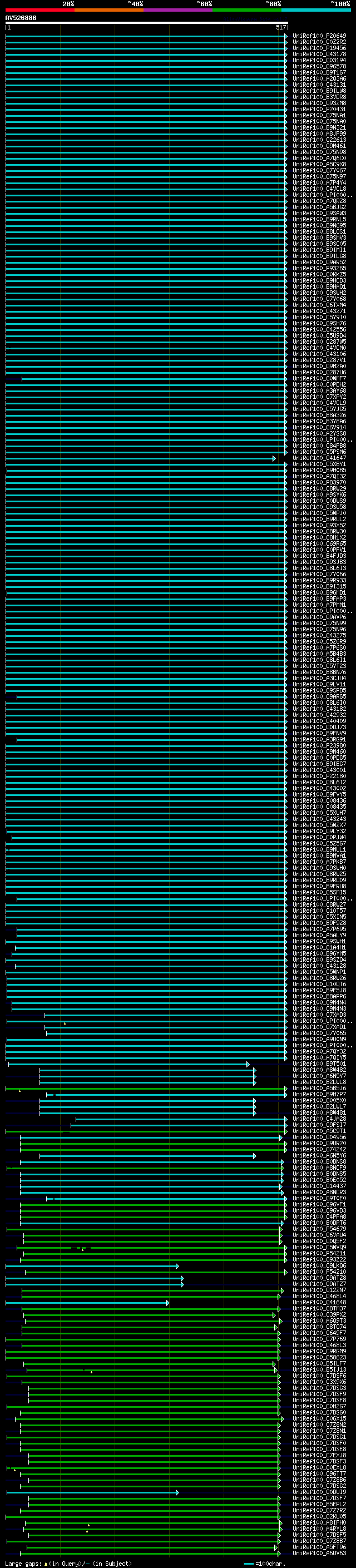
Task: Open hit UniRef100_P20649
Action: (319, 36)
